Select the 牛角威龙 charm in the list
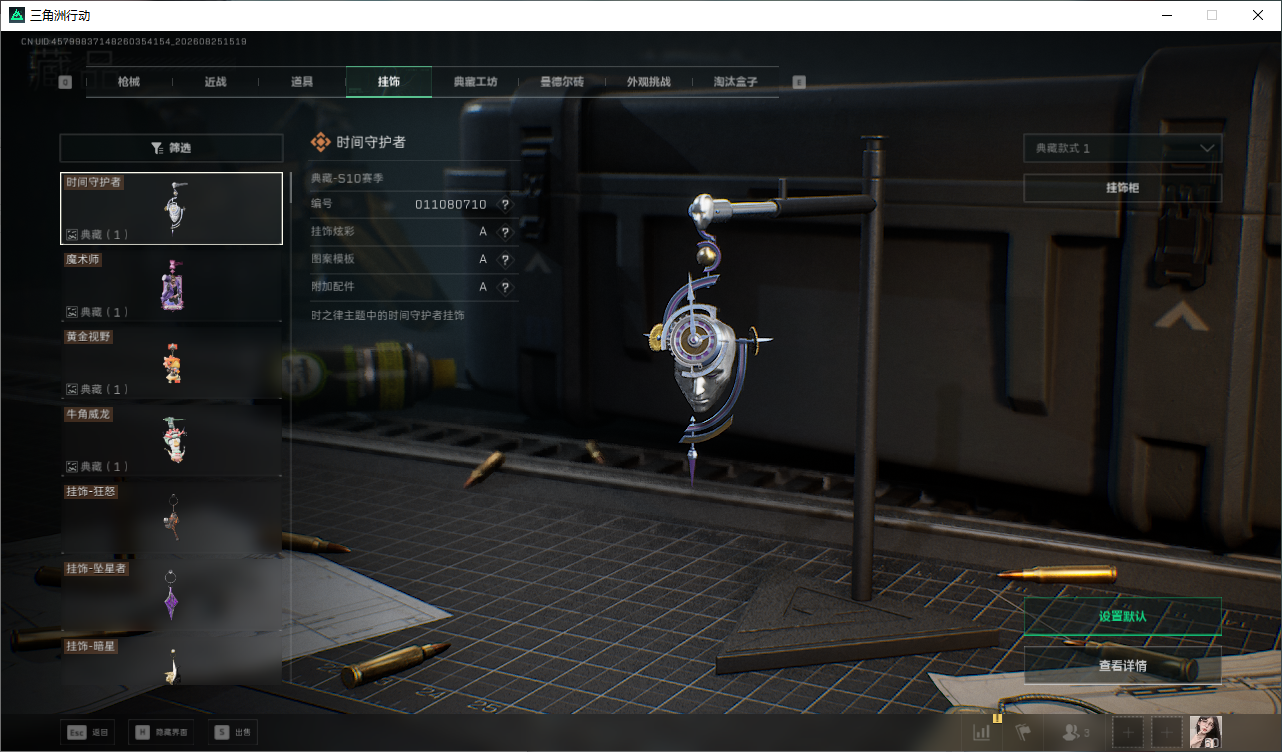This screenshot has height=752, width=1282. tap(171, 441)
